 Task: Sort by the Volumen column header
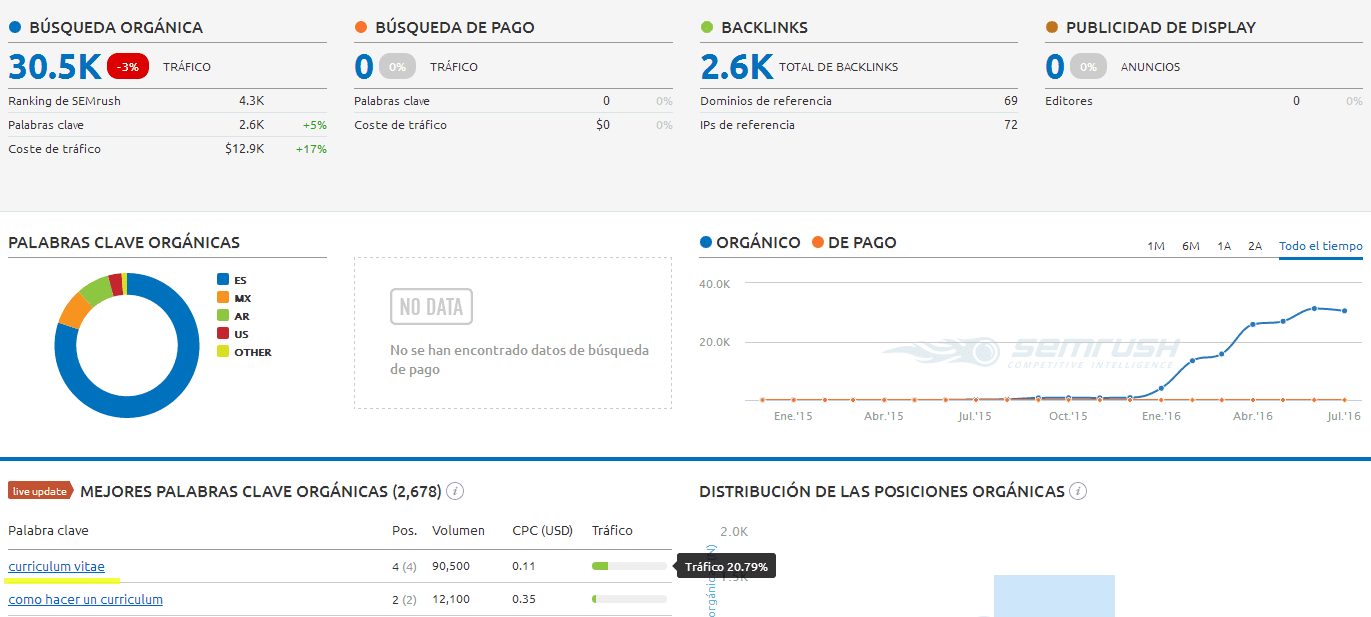tap(458, 531)
